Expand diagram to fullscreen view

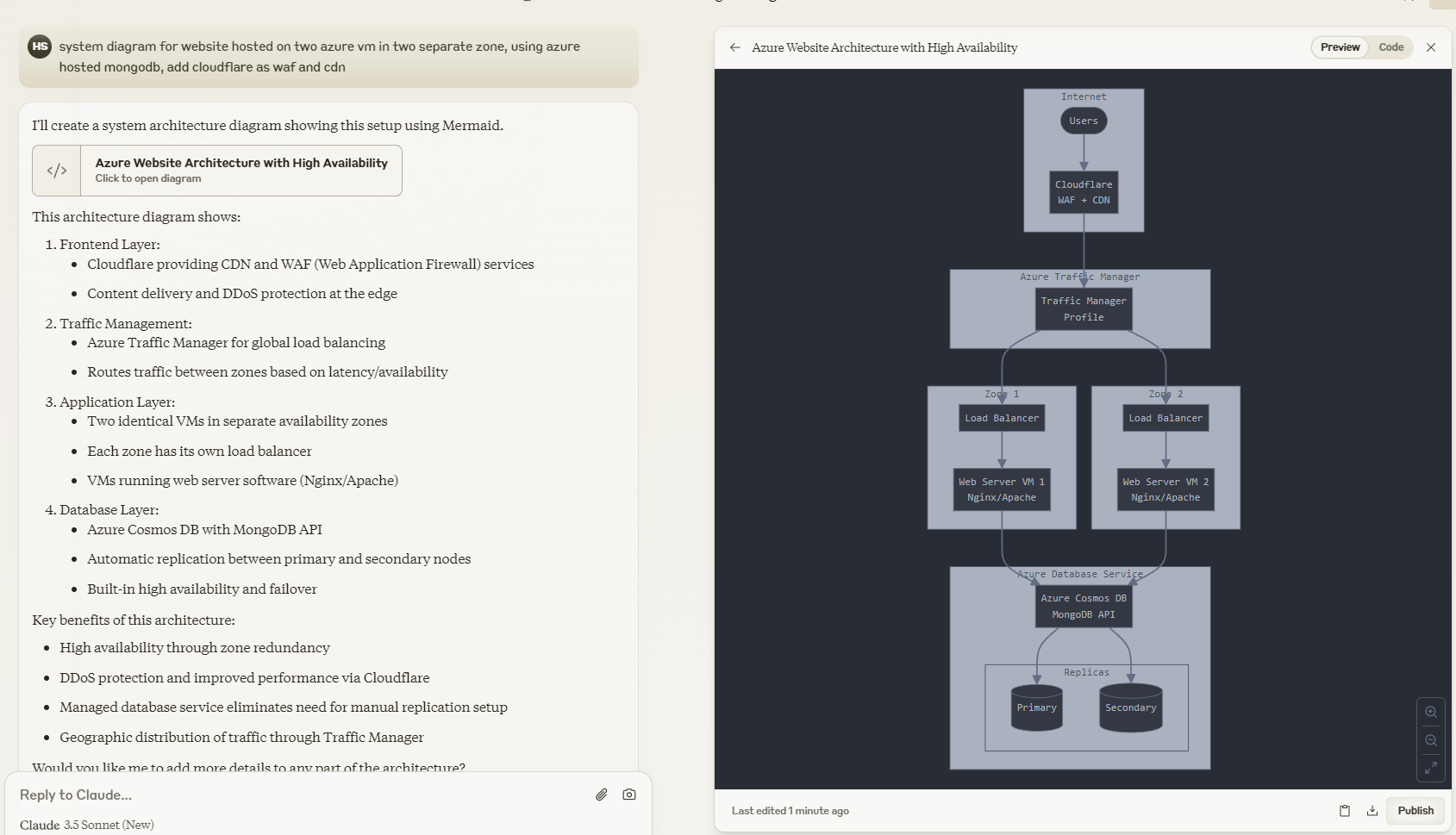pos(1431,767)
